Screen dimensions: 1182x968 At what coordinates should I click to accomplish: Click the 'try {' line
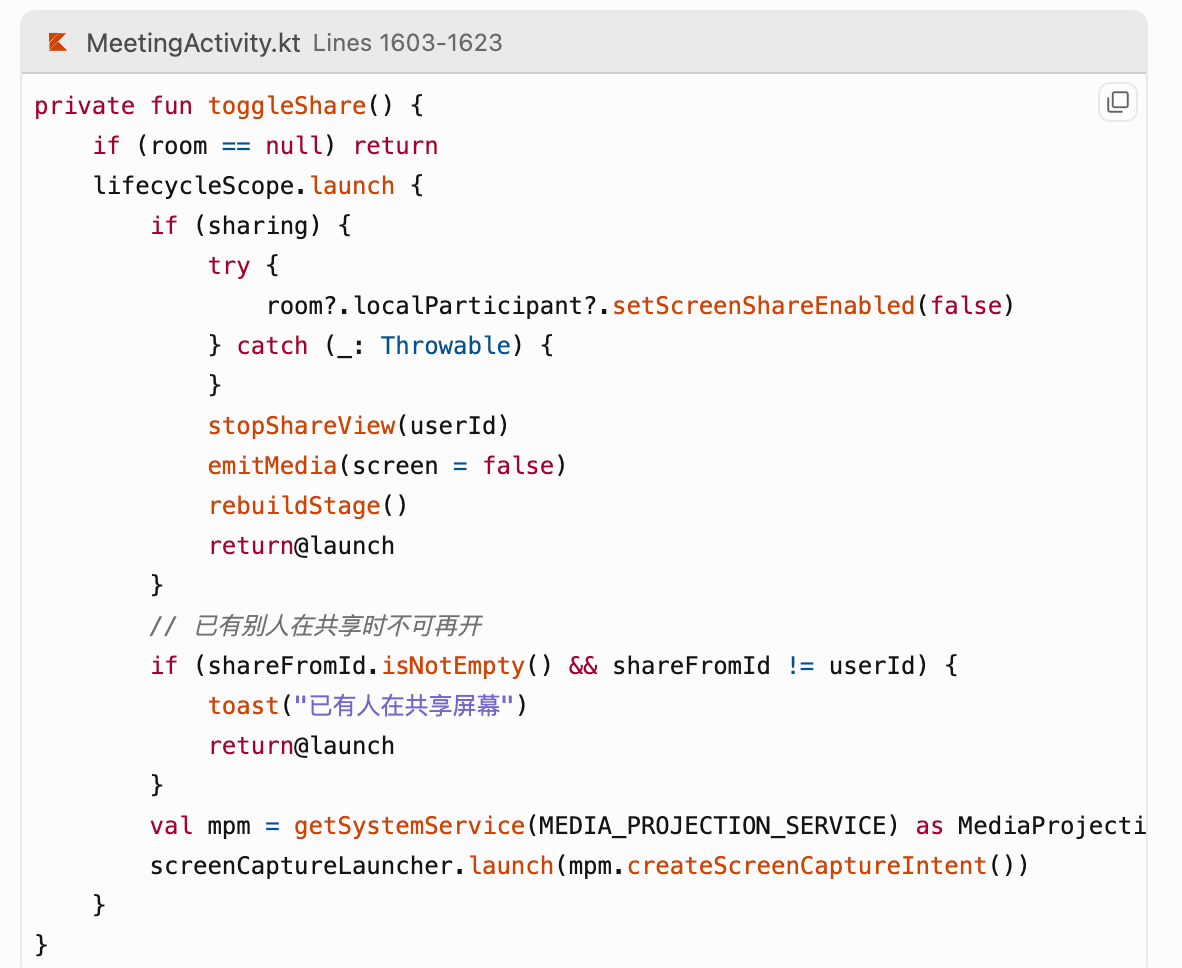(243, 265)
